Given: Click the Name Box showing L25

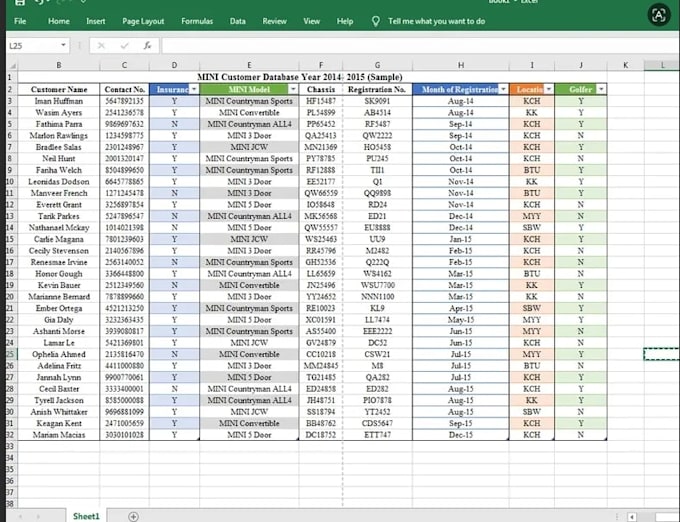Looking at the screenshot, I should point(33,46).
